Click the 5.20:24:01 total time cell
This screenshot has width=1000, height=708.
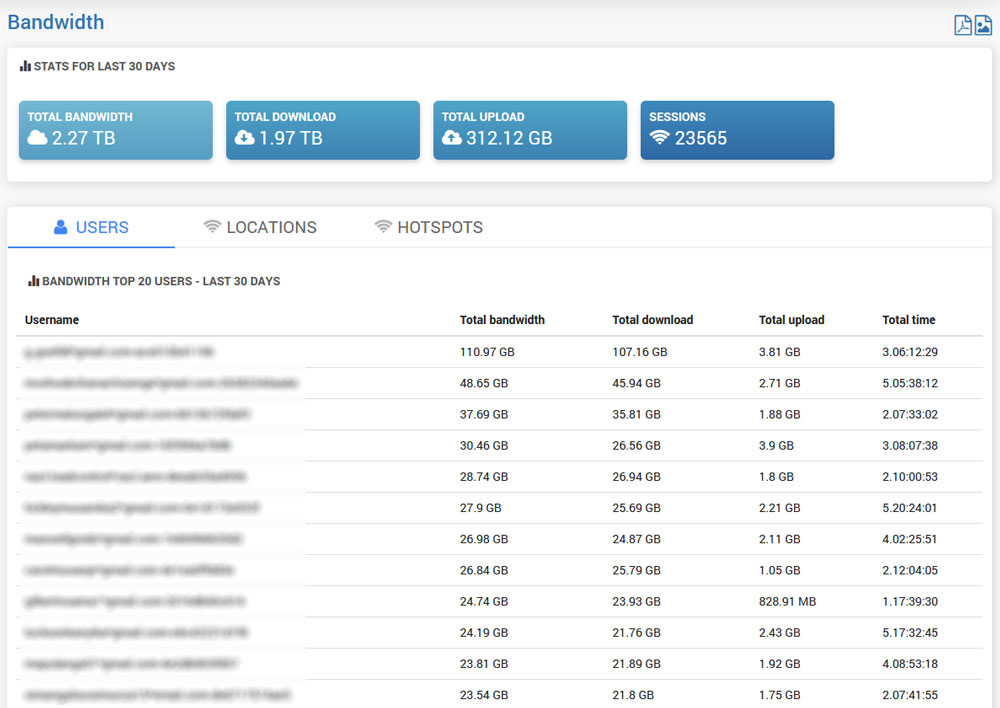(x=909, y=508)
